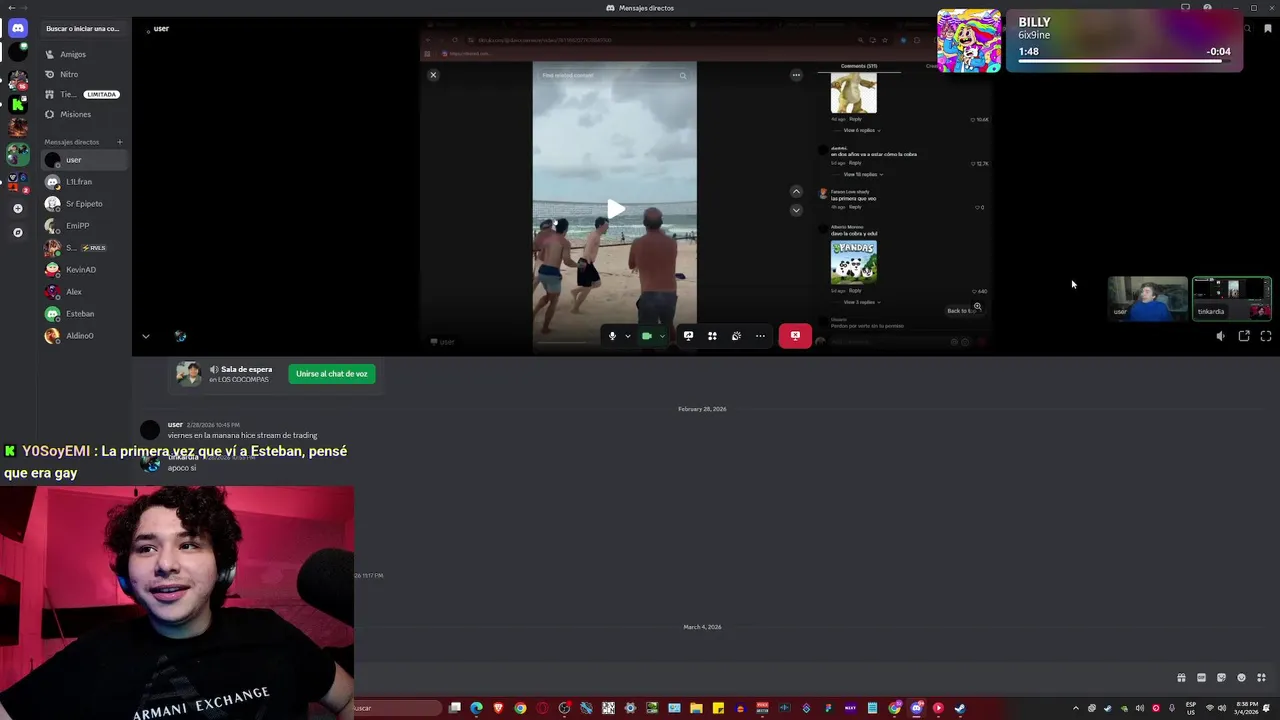Open the soundboard icon in call bar
The width and height of the screenshot is (1280, 720).
click(x=736, y=336)
